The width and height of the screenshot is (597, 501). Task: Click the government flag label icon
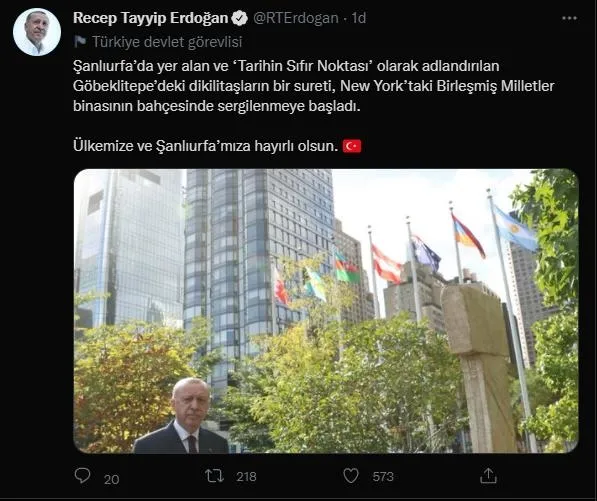pos(80,41)
